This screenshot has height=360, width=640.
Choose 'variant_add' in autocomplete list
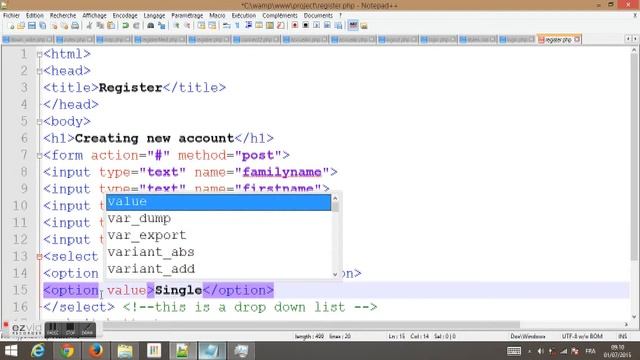[218, 269]
